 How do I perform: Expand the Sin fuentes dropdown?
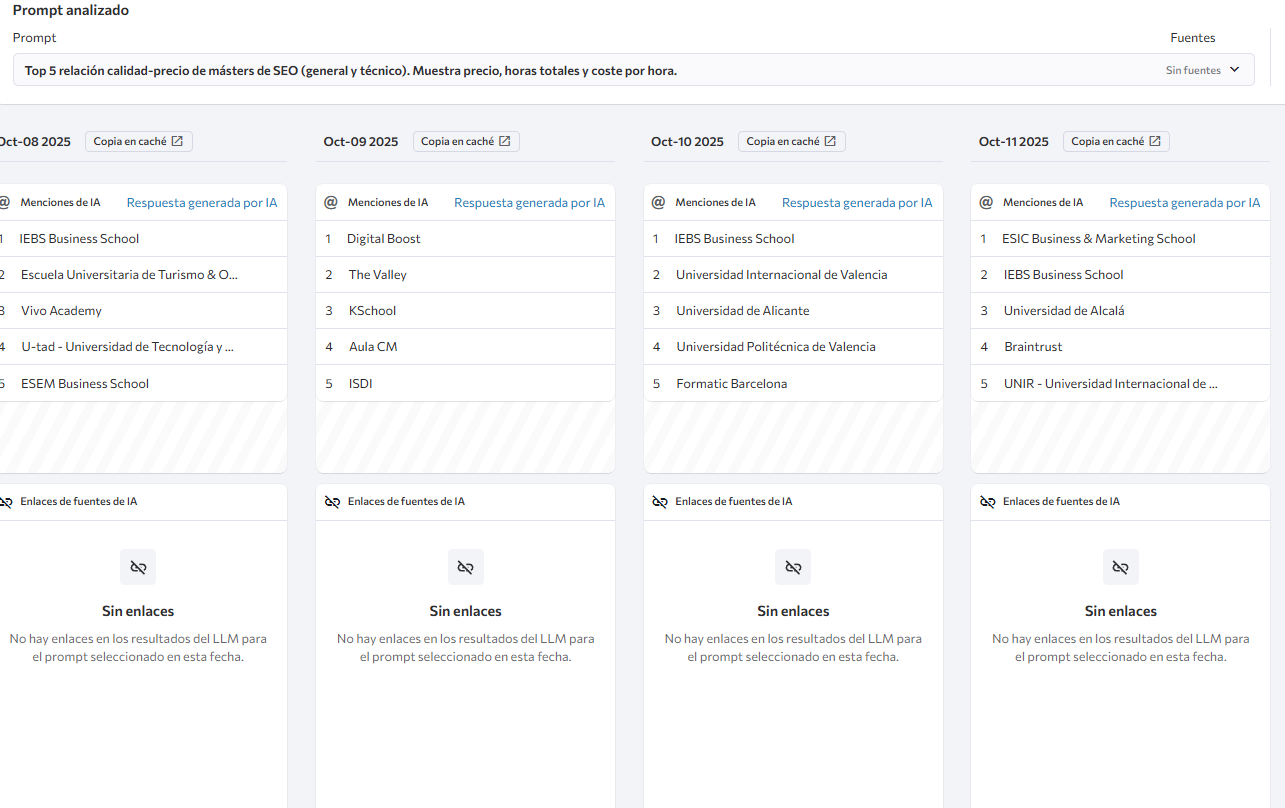(x=1203, y=70)
